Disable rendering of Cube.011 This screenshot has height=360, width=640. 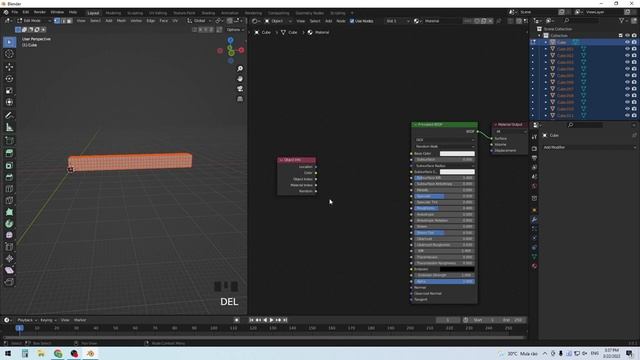(x=634, y=116)
